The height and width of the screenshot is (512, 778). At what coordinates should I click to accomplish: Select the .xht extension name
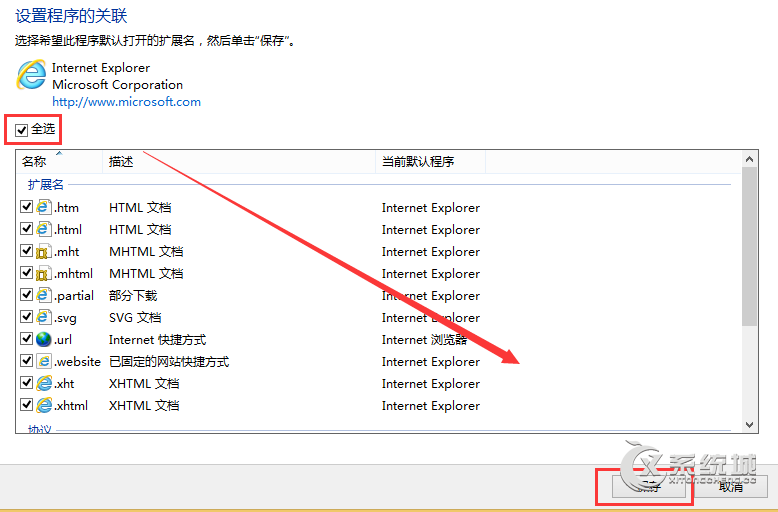64,384
